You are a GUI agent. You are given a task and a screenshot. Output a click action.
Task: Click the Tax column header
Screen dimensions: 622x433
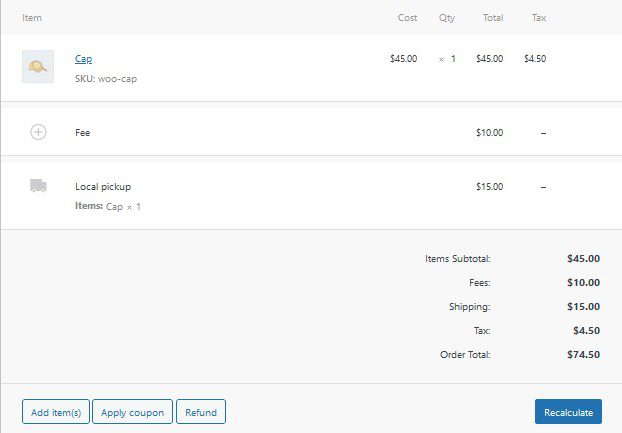[x=539, y=18]
